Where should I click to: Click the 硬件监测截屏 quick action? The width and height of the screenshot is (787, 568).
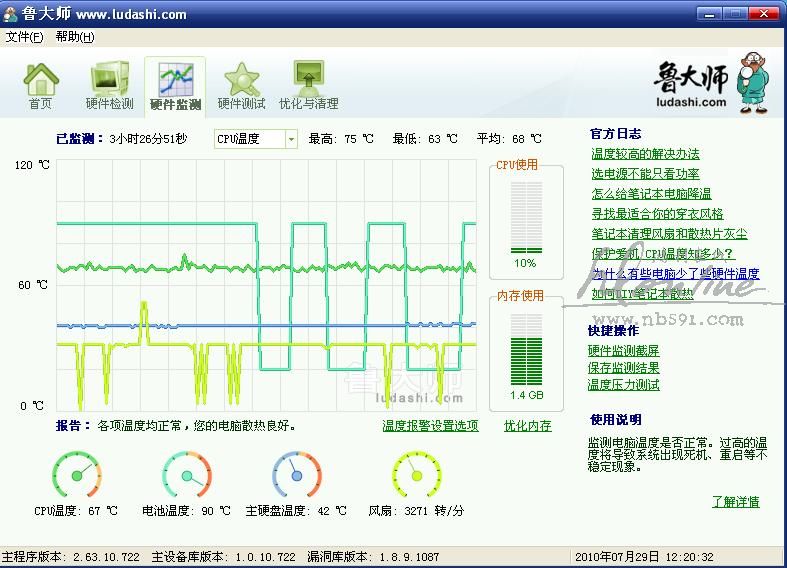624,351
